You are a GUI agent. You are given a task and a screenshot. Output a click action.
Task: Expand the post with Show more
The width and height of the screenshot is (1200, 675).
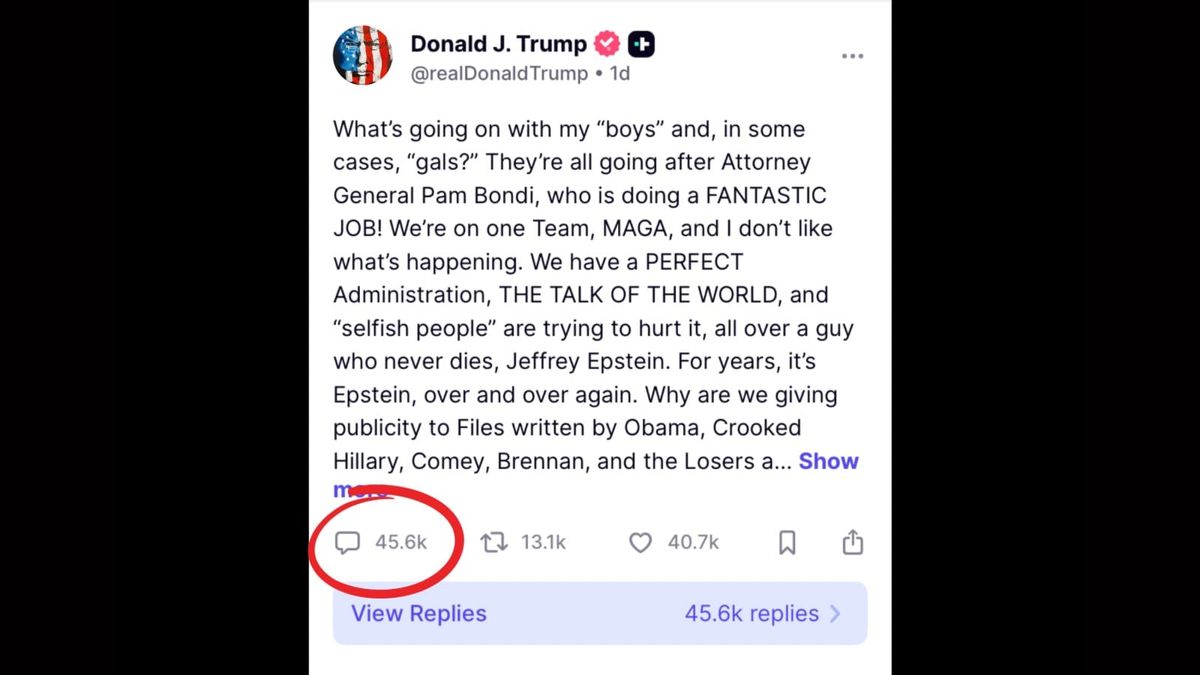829,461
